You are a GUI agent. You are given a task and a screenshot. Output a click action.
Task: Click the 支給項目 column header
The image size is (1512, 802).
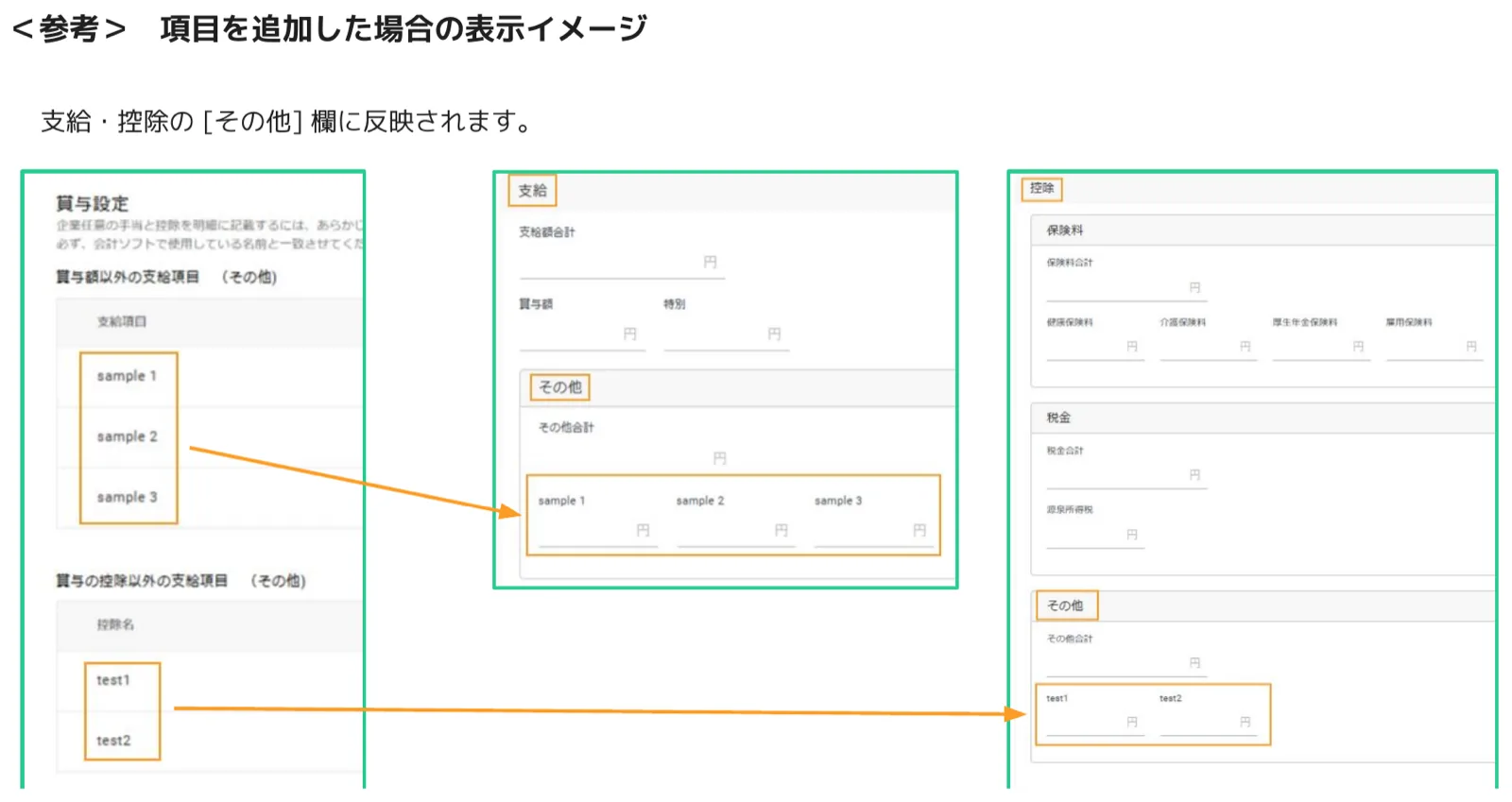pyautogui.click(x=122, y=322)
